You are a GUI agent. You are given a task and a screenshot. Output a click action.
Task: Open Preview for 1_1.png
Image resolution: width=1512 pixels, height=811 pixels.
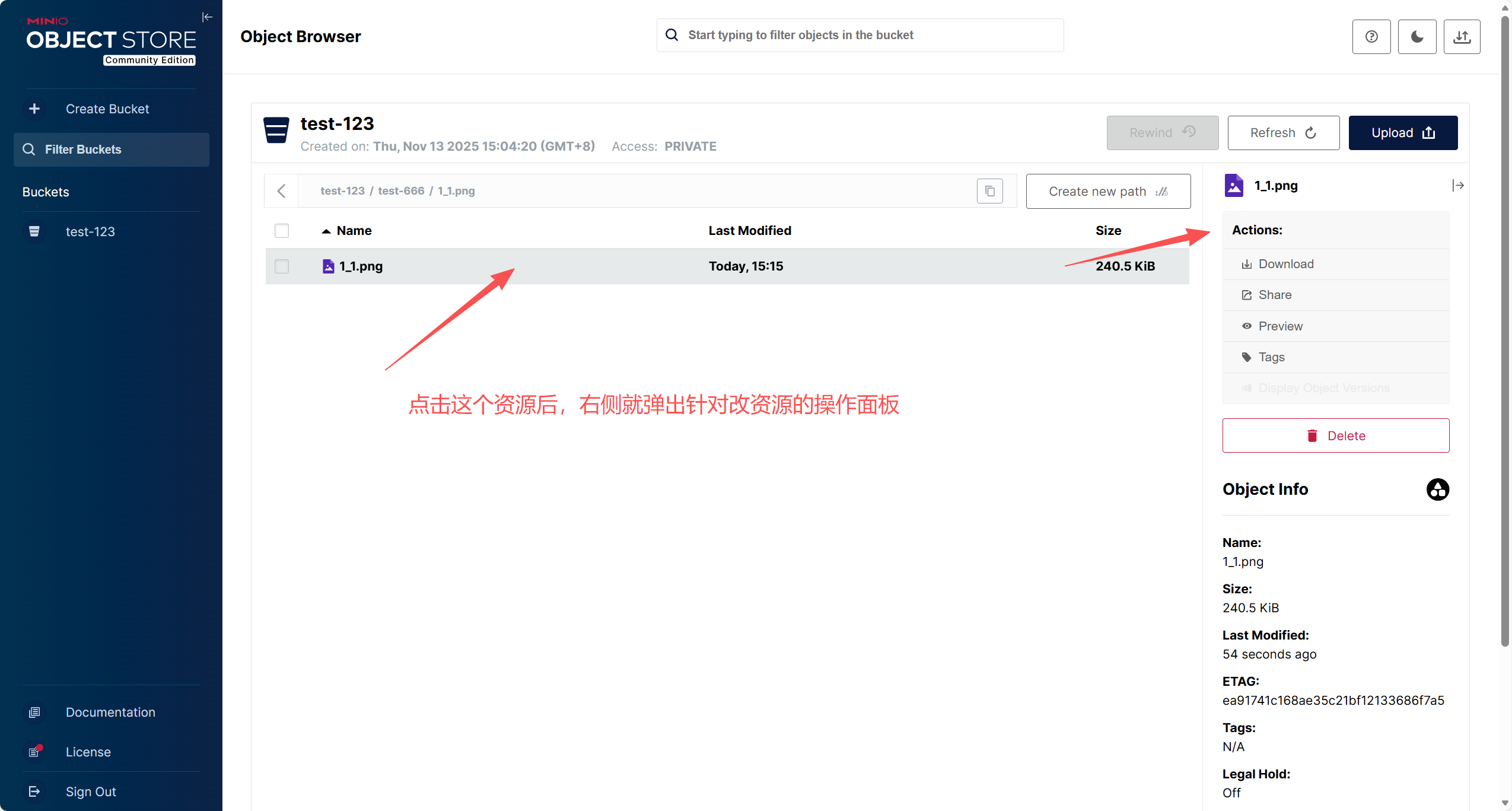click(x=1280, y=326)
